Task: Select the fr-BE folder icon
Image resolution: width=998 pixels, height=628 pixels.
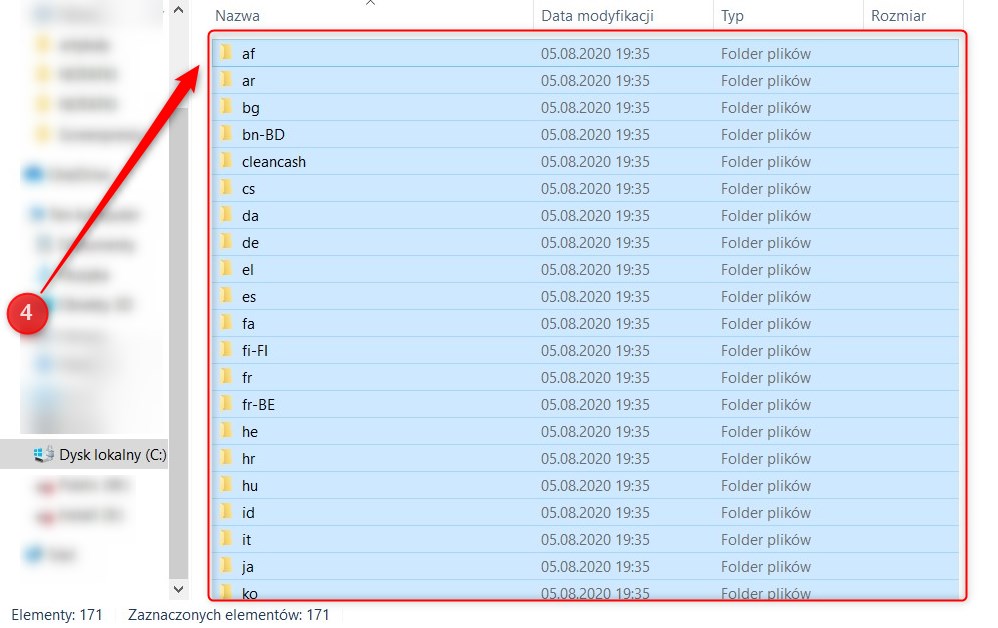Action: 226,404
